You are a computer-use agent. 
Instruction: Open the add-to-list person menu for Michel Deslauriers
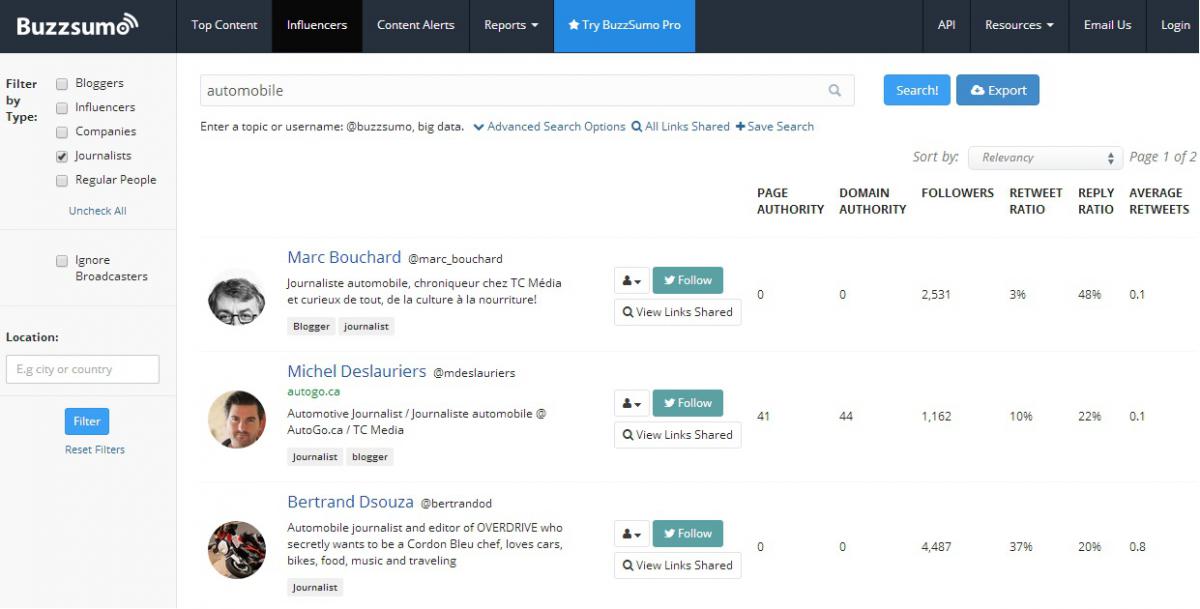pyautogui.click(x=632, y=404)
